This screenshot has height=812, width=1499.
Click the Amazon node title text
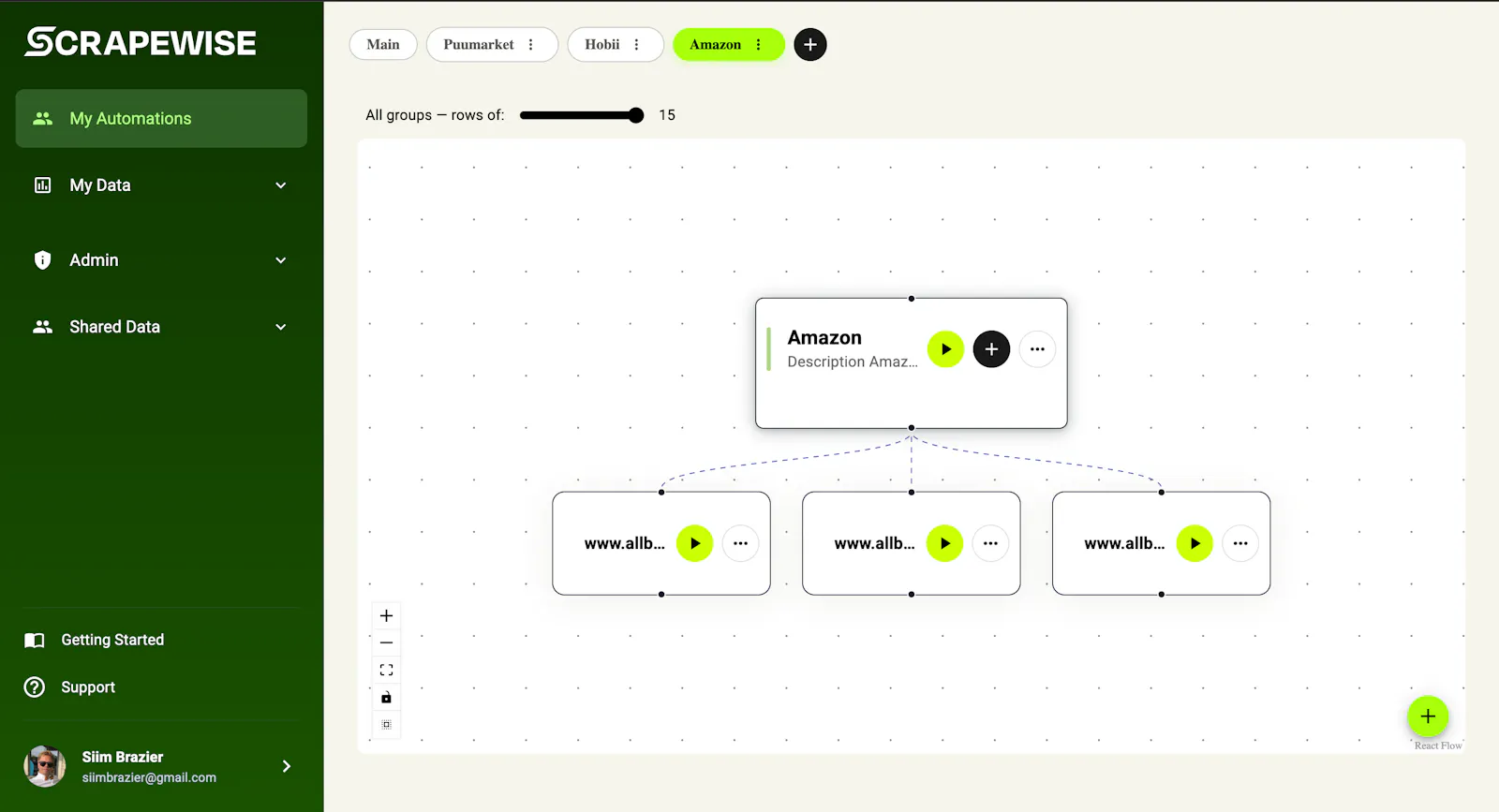[824, 337]
